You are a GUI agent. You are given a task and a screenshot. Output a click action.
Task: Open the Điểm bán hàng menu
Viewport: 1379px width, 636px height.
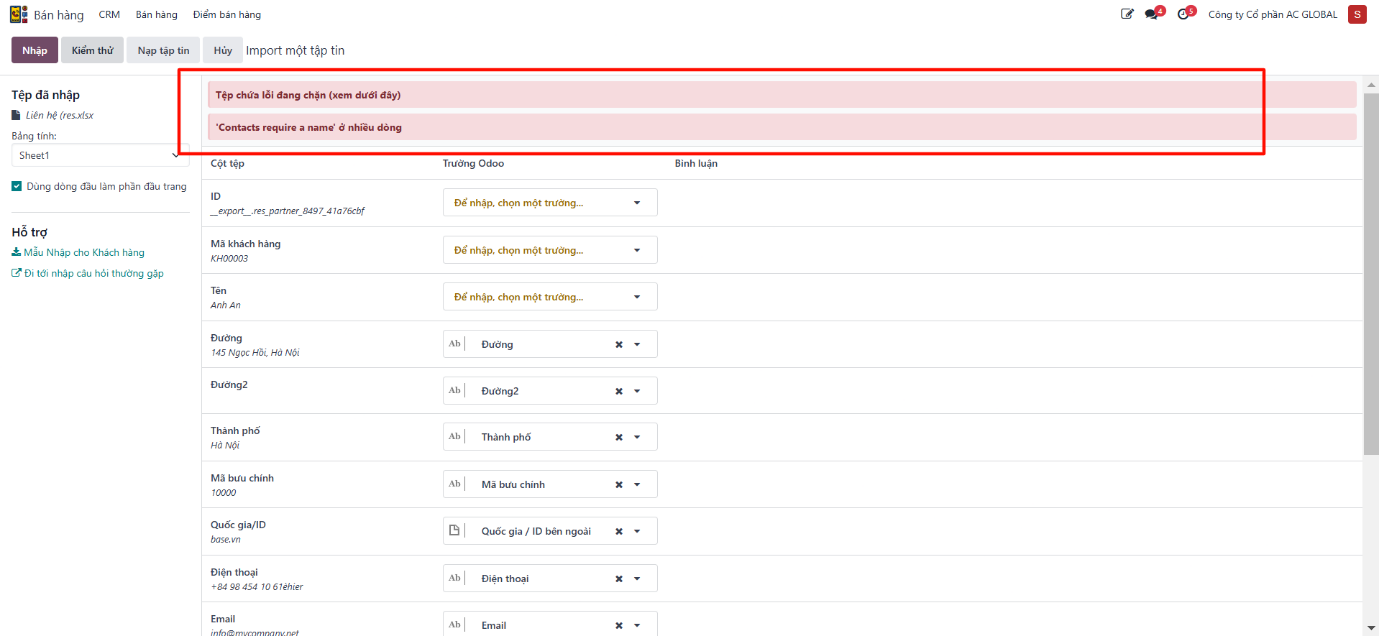(227, 15)
